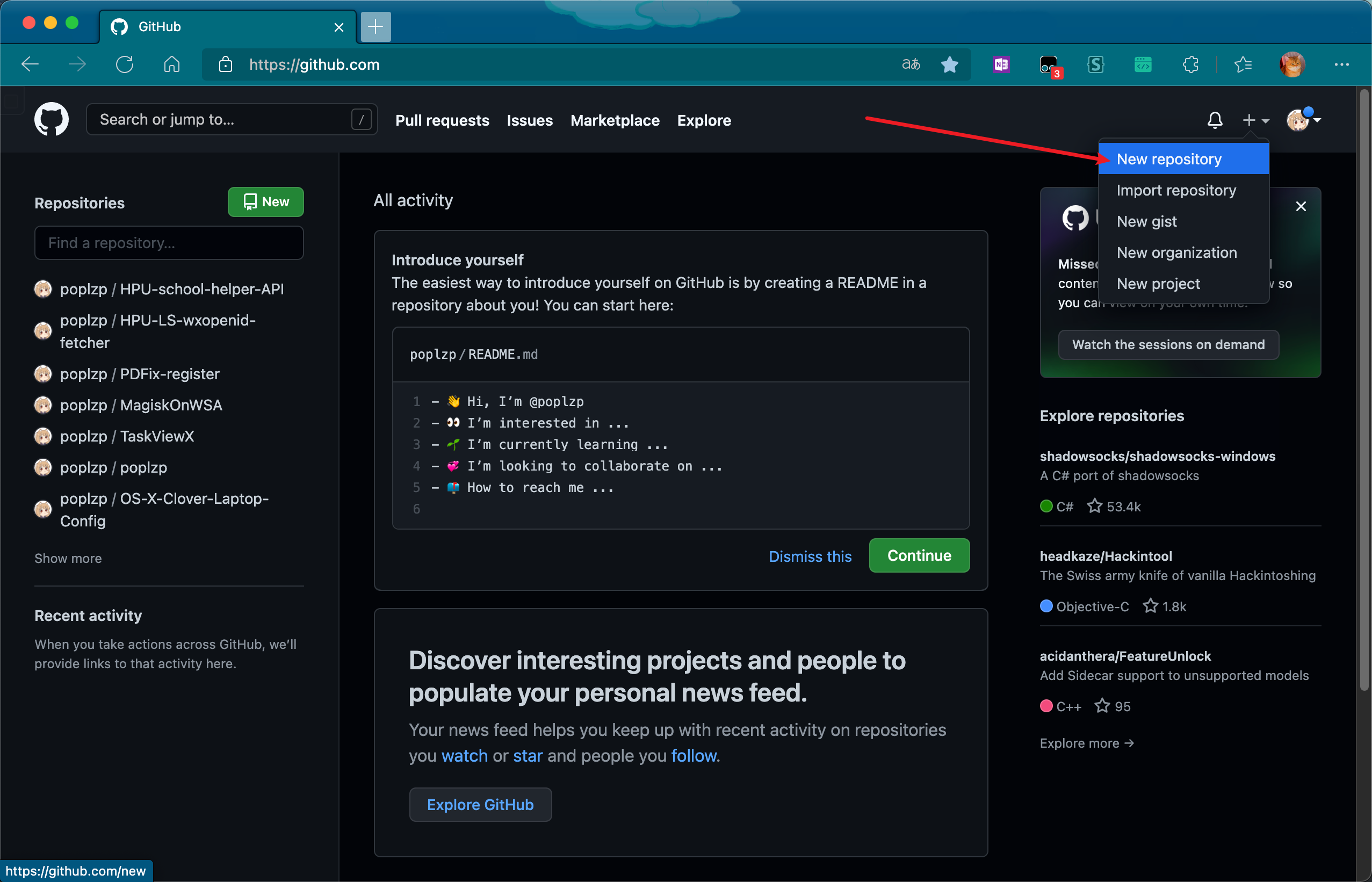Click the browser profile avatar

(x=1292, y=64)
